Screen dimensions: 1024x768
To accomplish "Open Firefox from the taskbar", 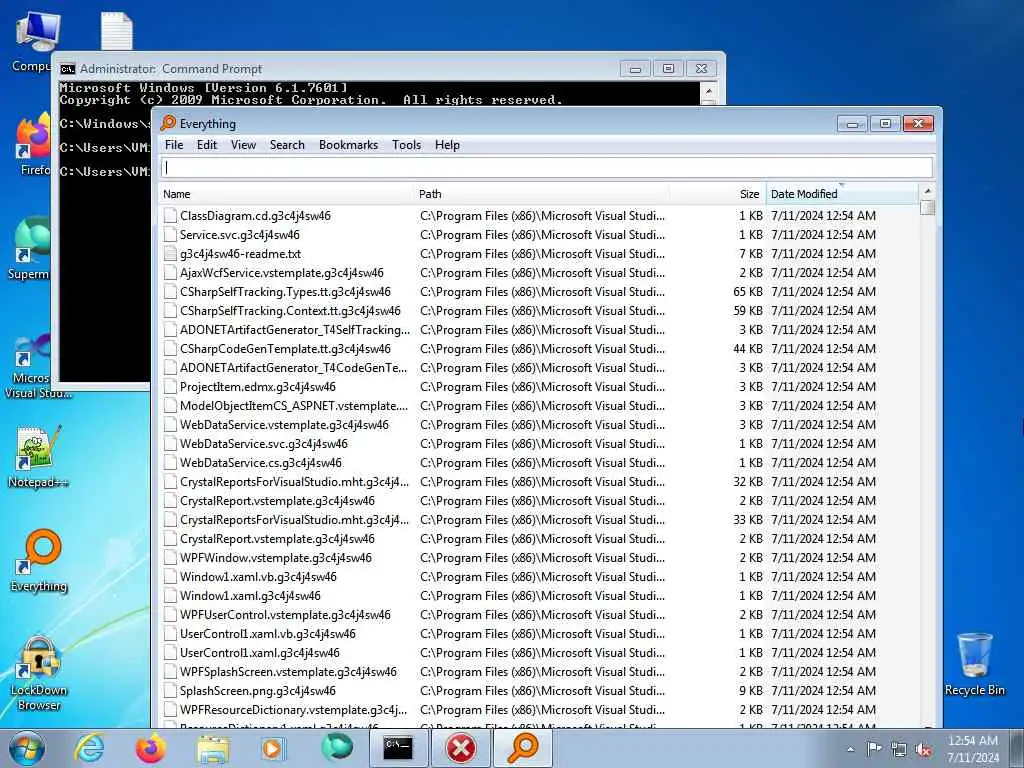I will pyautogui.click(x=150, y=748).
